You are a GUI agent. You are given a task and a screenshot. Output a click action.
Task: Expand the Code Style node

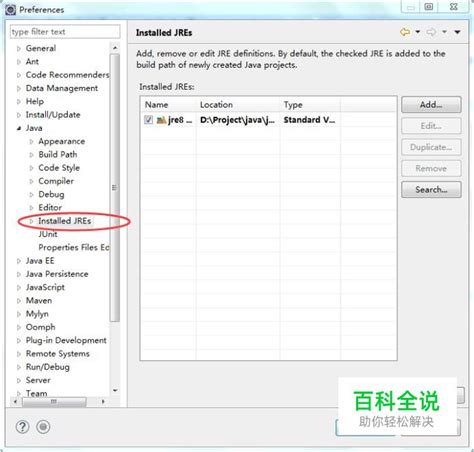coord(31,168)
